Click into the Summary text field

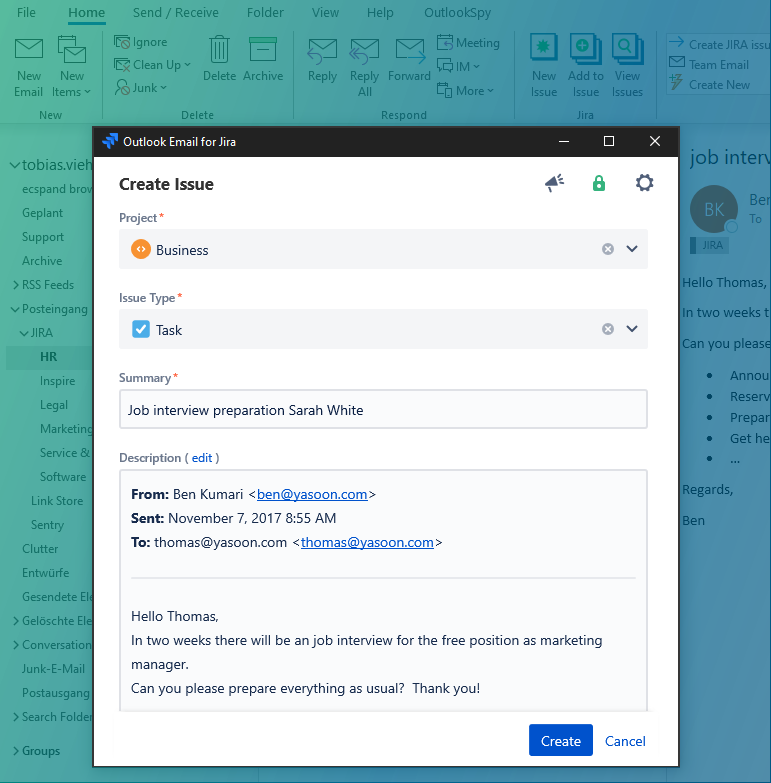point(383,410)
